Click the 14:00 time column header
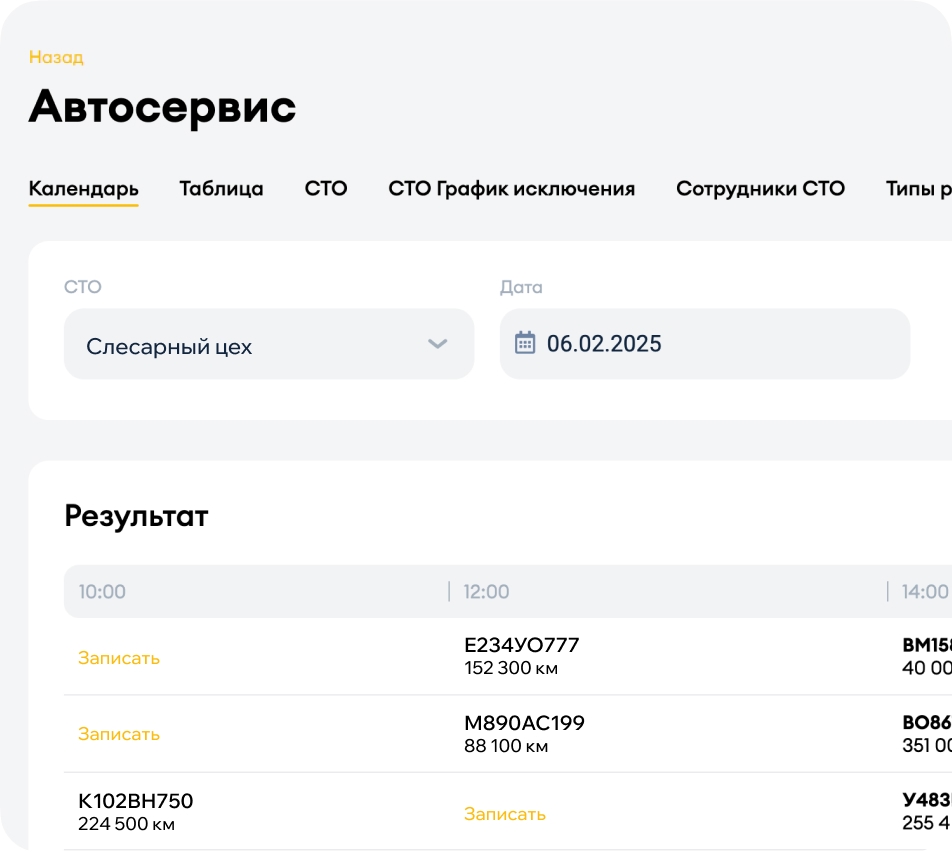This screenshot has height=853, width=952. coord(924,592)
